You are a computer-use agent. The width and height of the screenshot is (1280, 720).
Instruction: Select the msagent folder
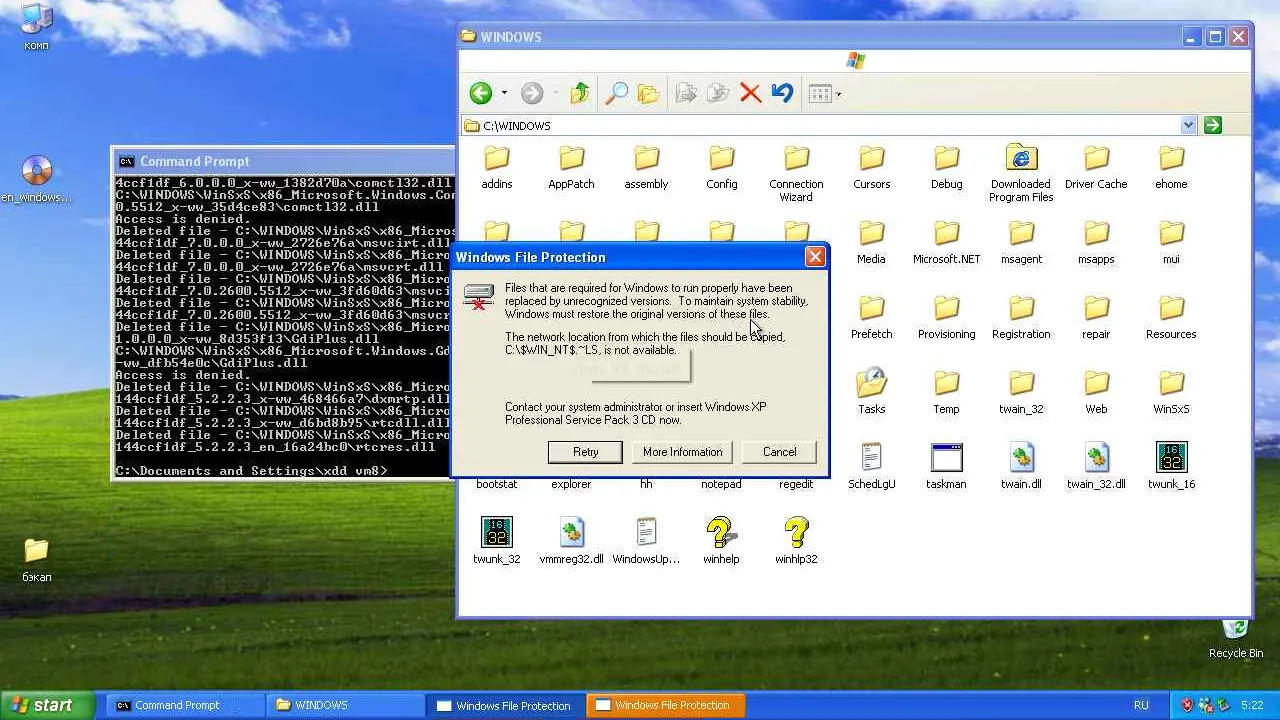point(1021,242)
